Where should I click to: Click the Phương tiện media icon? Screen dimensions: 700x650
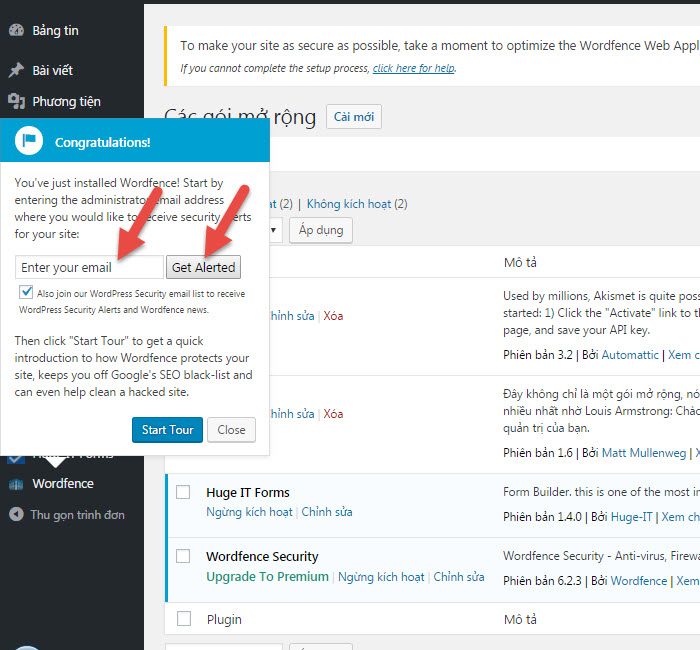(x=16, y=101)
